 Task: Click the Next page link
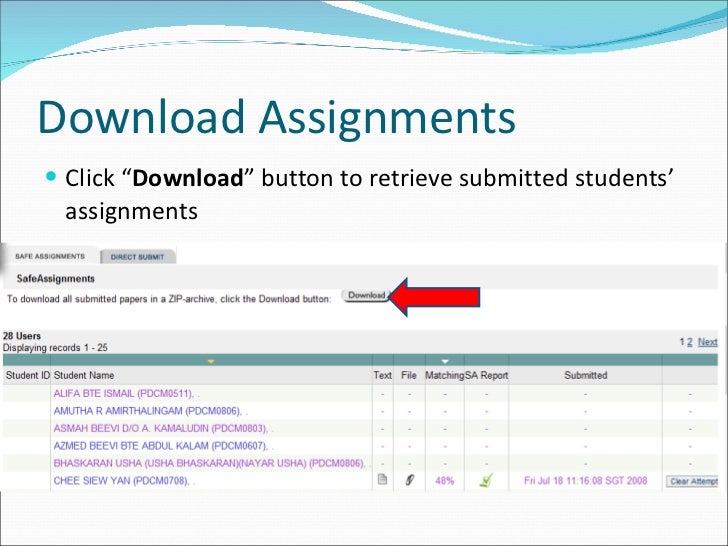coord(708,342)
